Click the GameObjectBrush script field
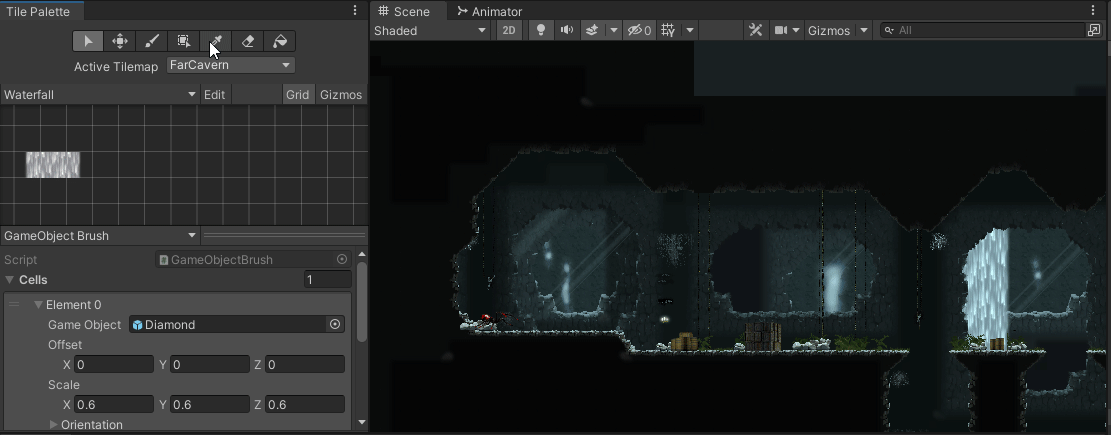The height and width of the screenshot is (435, 1111). (254, 259)
